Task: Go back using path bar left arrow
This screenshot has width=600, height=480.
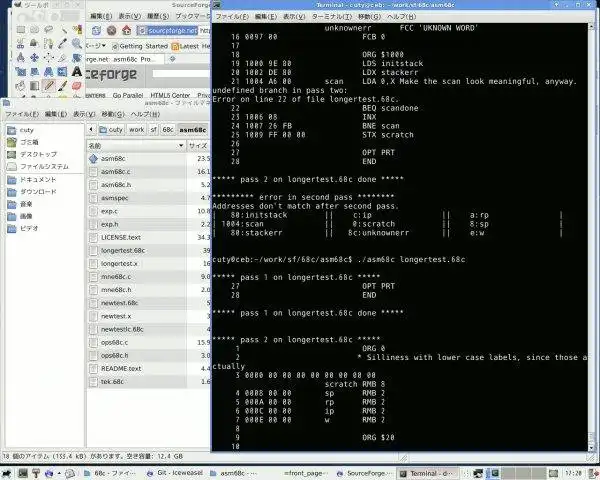Action: 91,129
